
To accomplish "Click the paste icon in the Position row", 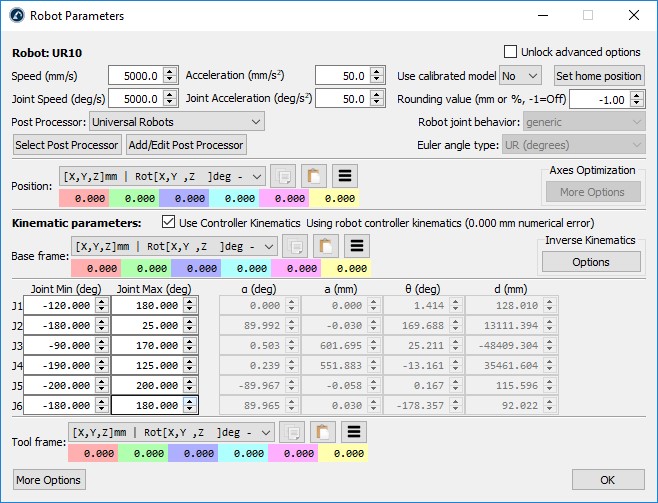I will 315,176.
